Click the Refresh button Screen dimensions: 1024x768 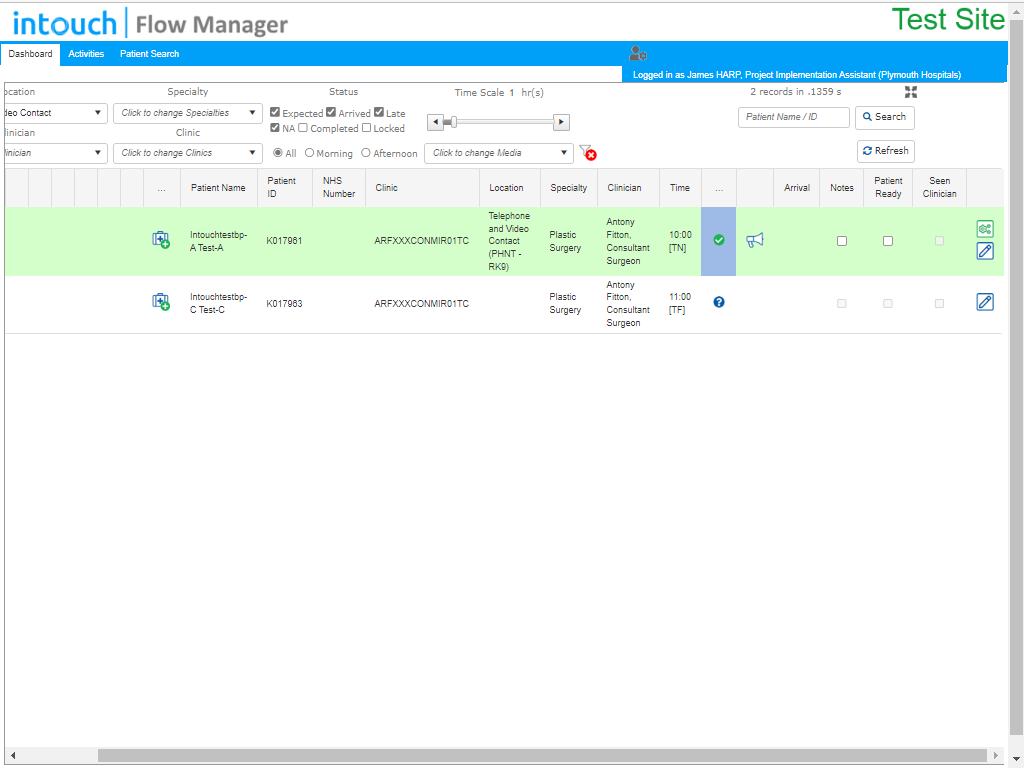(886, 151)
